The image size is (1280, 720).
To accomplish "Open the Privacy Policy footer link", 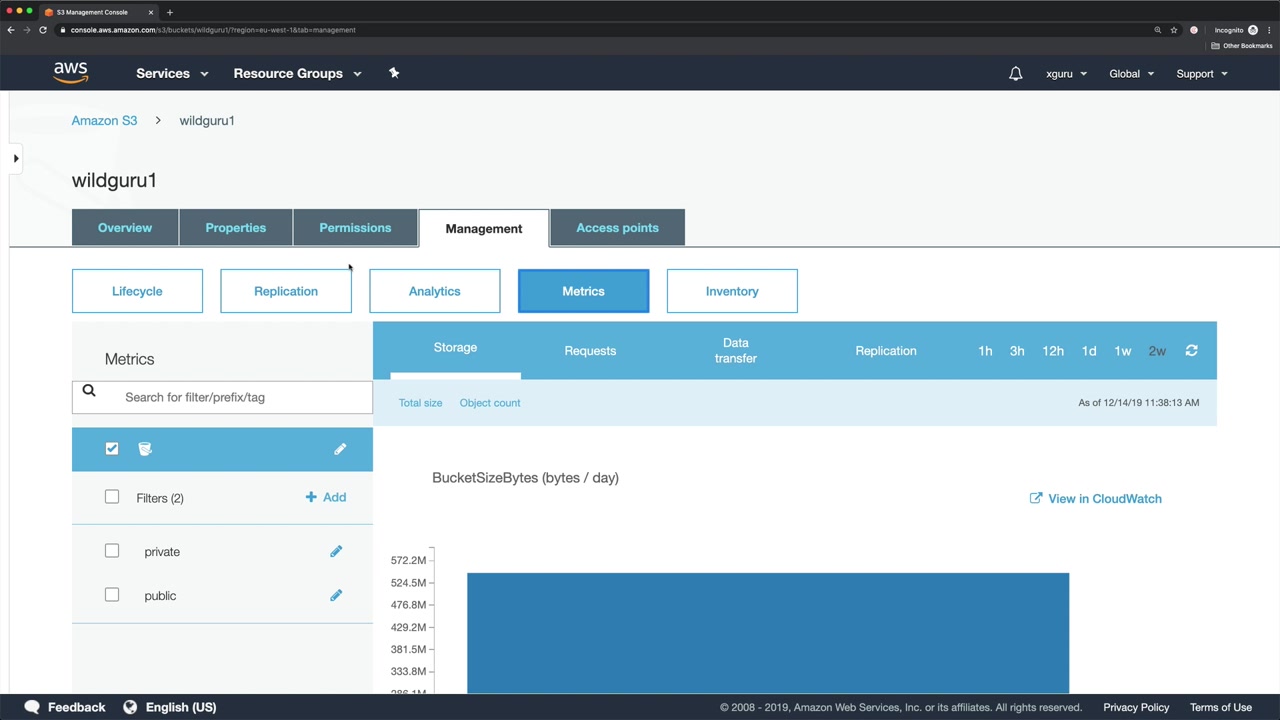I will [x=1136, y=707].
